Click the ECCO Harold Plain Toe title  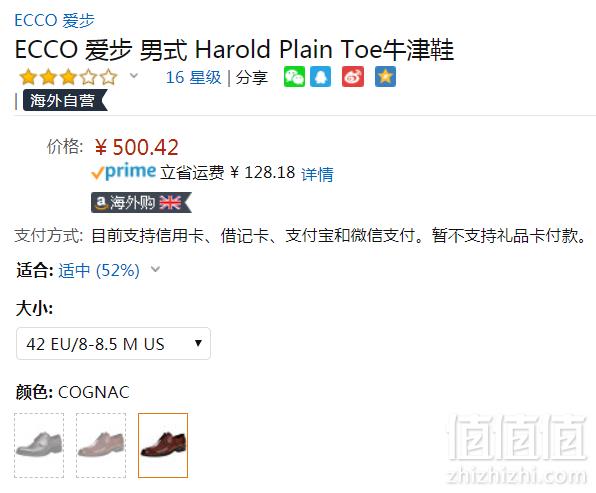click(235, 50)
